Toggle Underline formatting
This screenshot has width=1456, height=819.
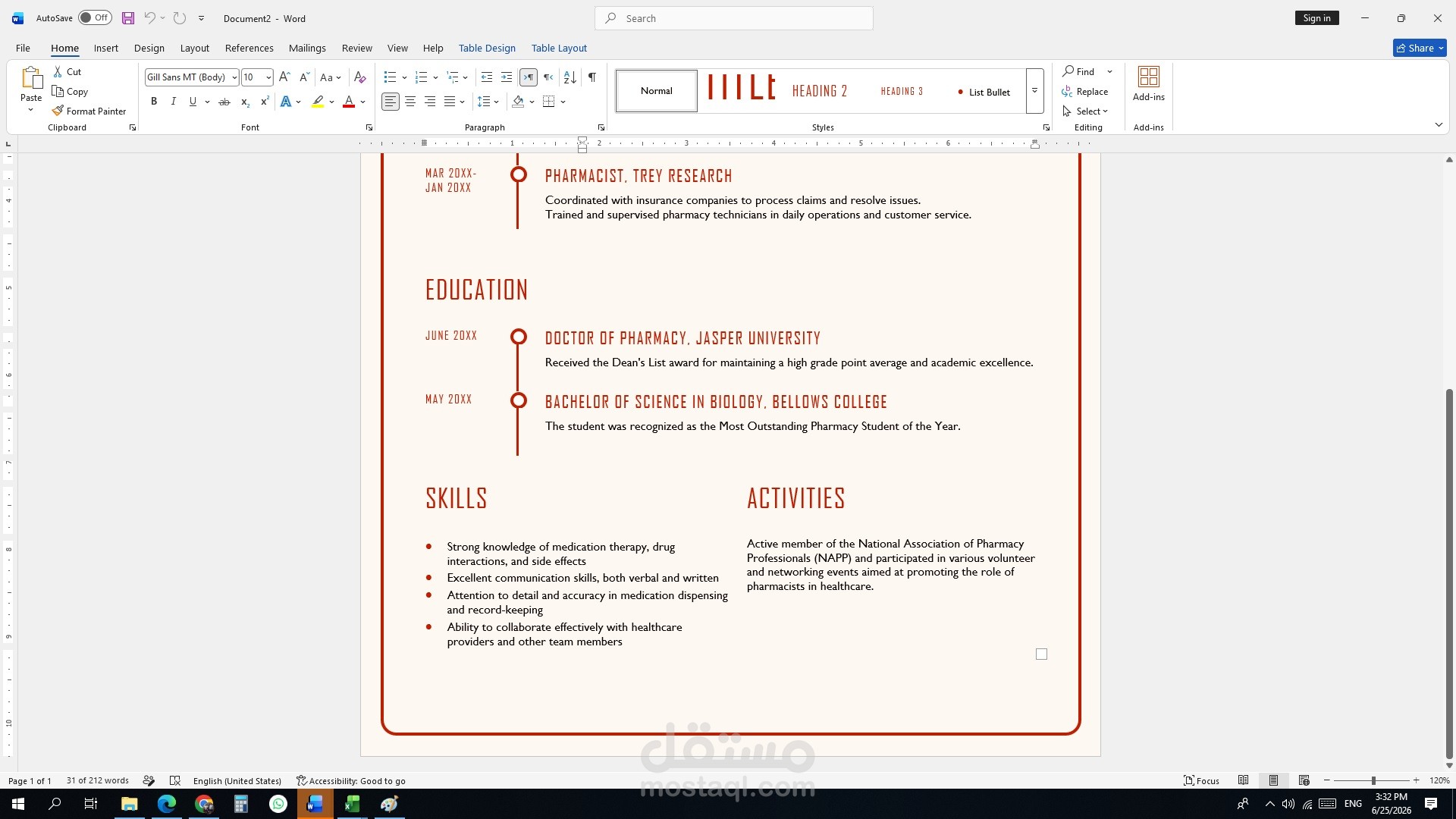click(x=193, y=102)
